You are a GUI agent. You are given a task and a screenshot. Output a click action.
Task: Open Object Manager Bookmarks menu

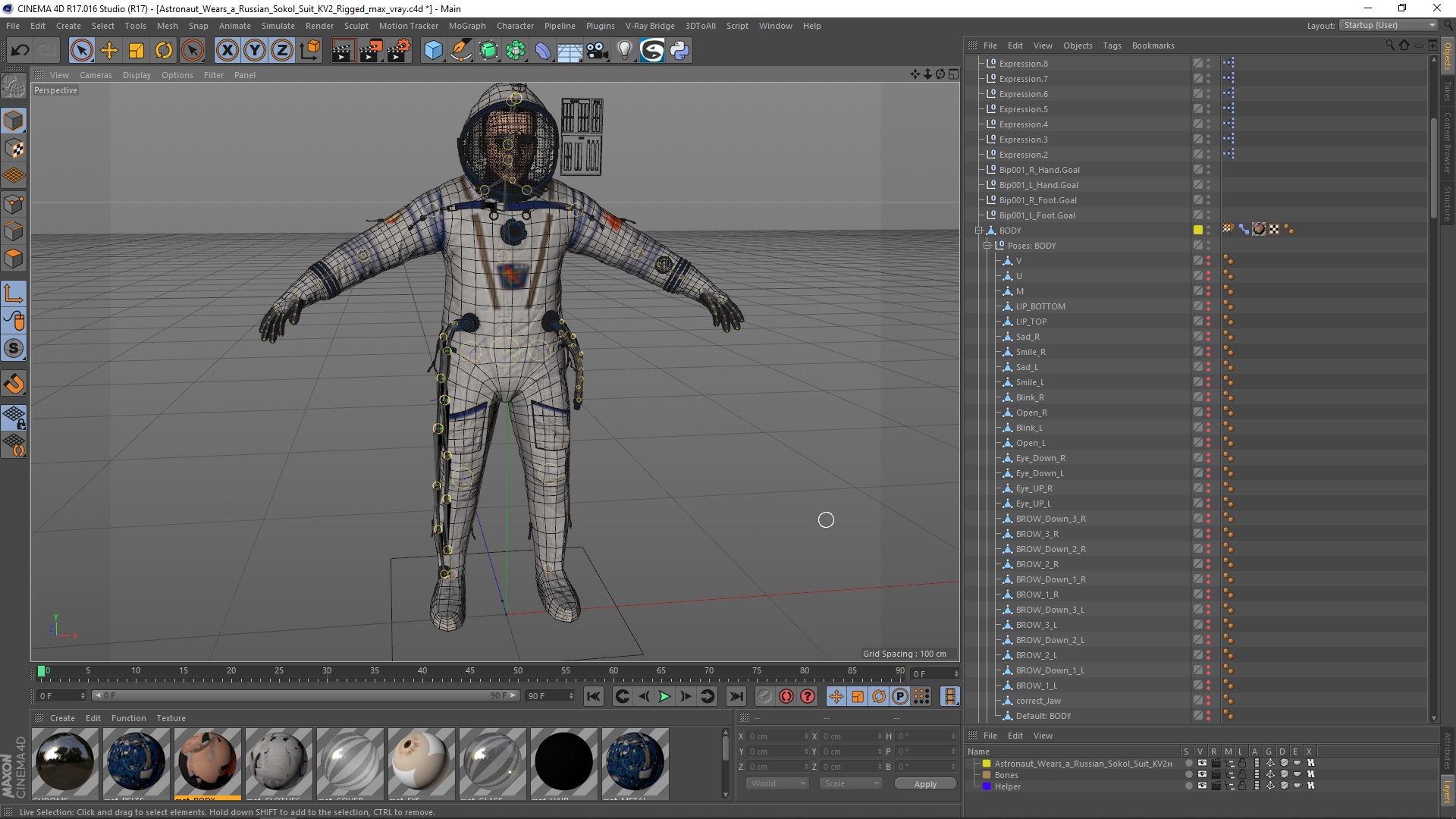1153,45
